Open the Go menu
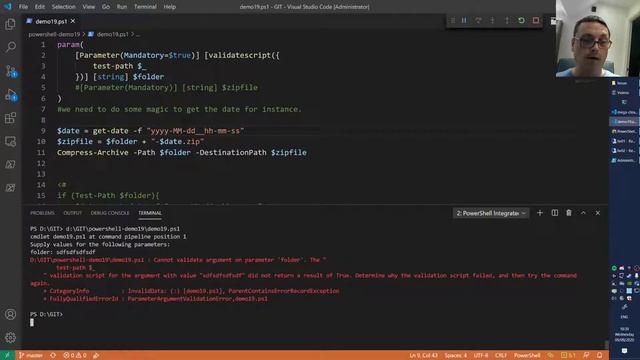Image resolution: width=640 pixels, height=360 pixels. (x=106, y=7)
